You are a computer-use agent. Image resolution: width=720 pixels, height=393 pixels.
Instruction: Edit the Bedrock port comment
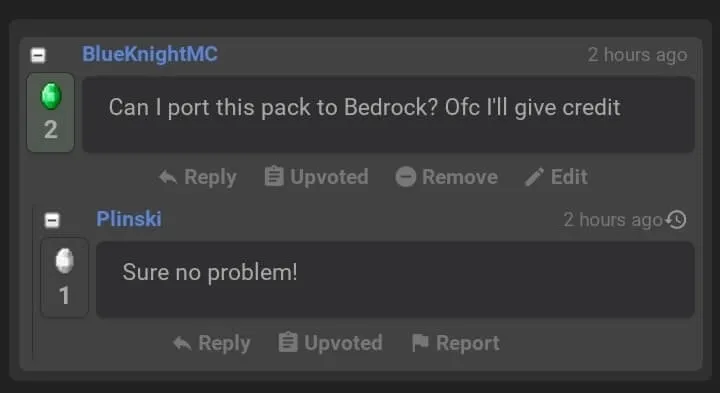point(556,177)
